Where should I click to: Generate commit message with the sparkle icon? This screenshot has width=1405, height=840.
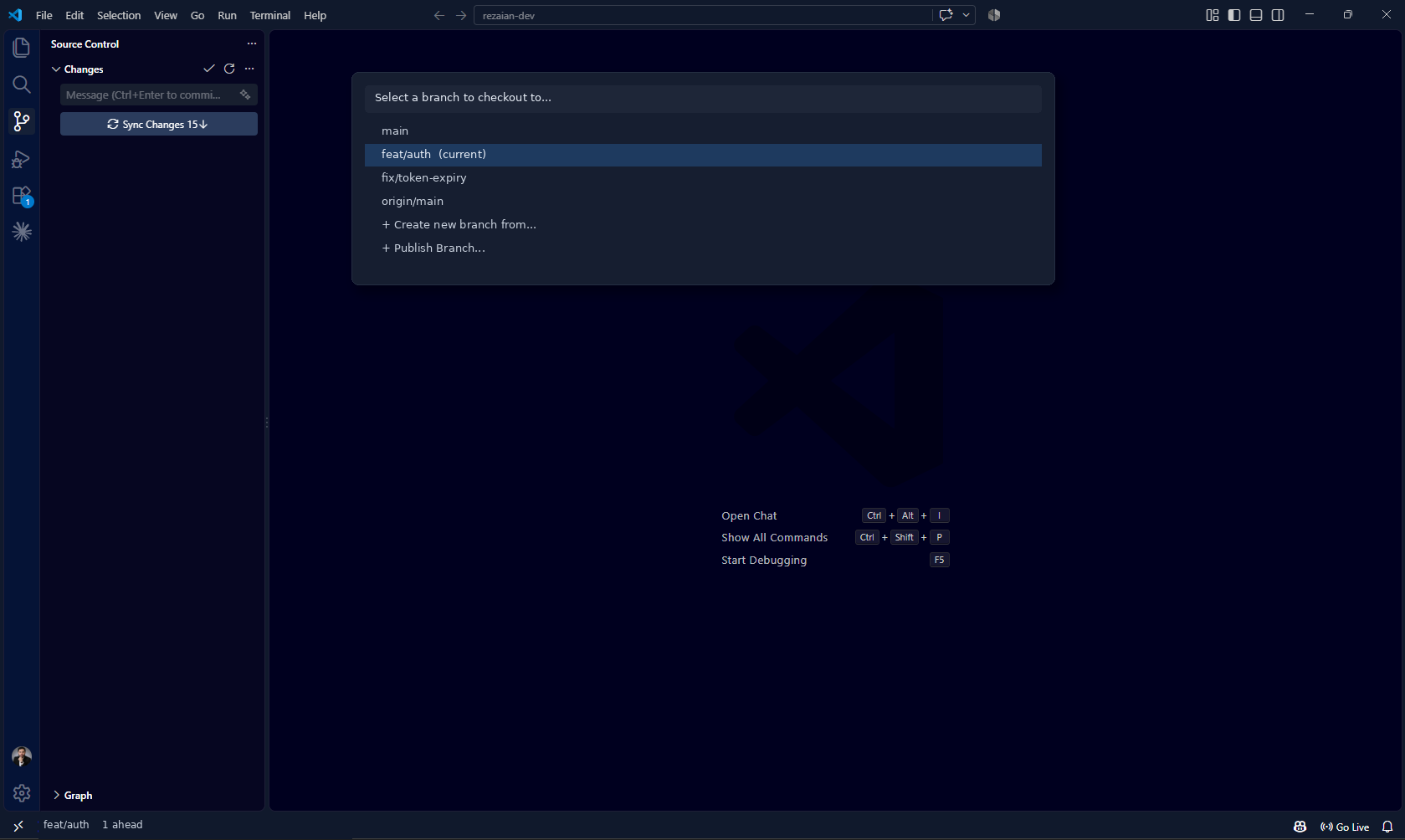(245, 95)
